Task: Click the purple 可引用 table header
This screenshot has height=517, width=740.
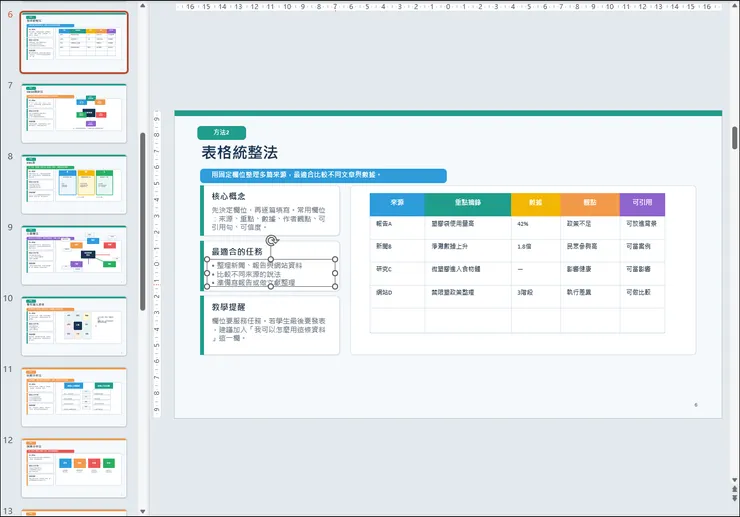Action: (642, 203)
